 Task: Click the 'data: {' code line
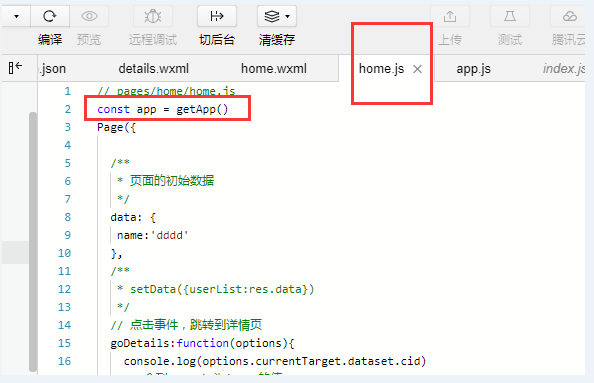click(x=133, y=217)
